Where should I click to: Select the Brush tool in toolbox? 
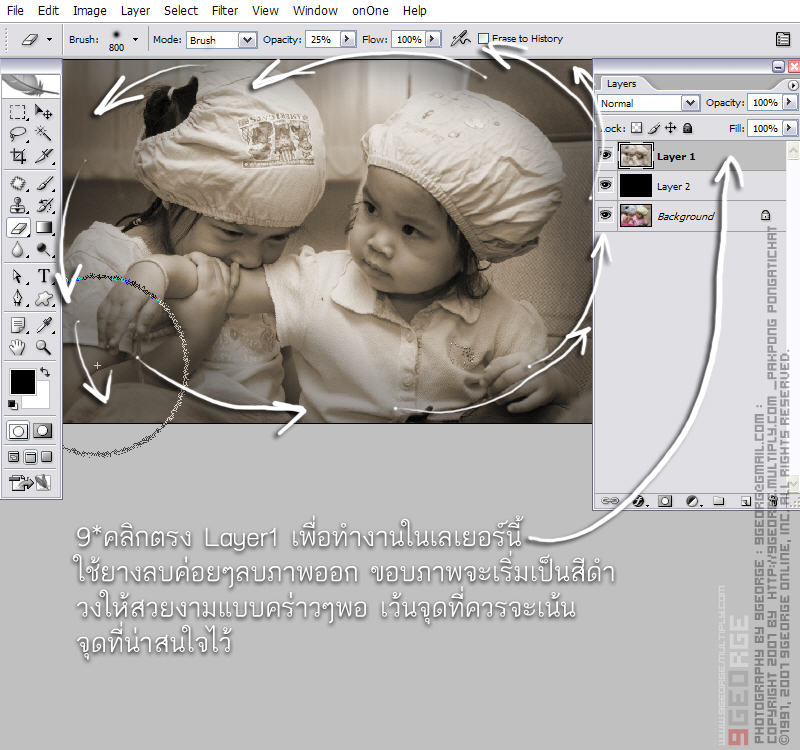pos(43,183)
